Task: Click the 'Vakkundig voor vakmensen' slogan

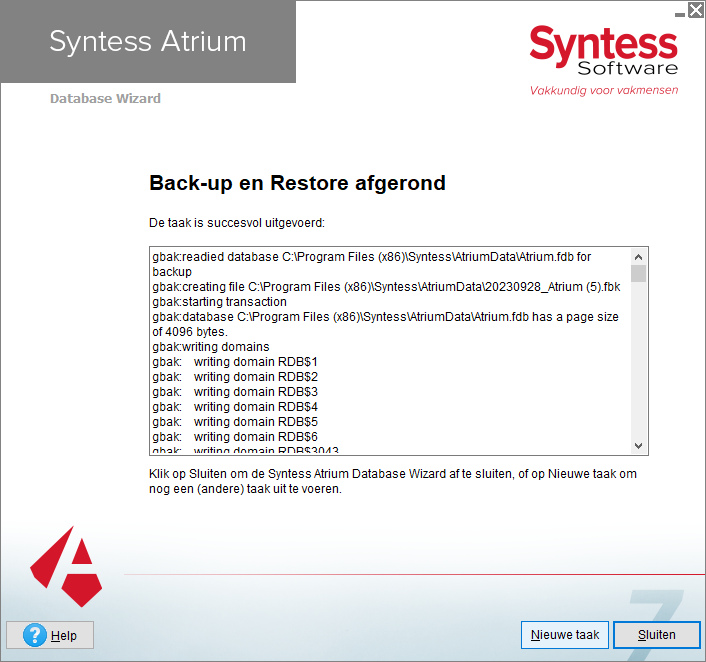Action: click(x=604, y=91)
